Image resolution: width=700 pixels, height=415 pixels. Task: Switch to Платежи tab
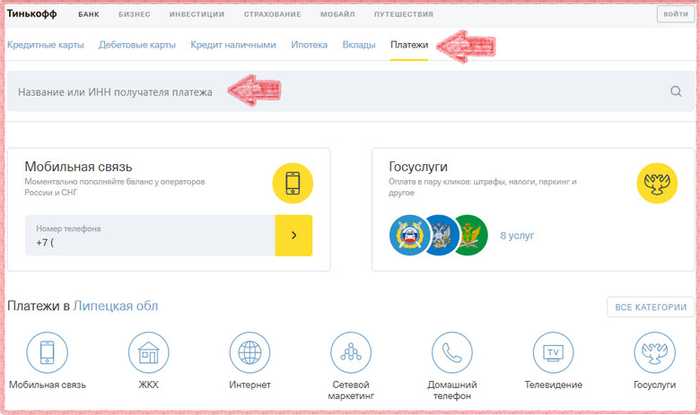click(409, 45)
